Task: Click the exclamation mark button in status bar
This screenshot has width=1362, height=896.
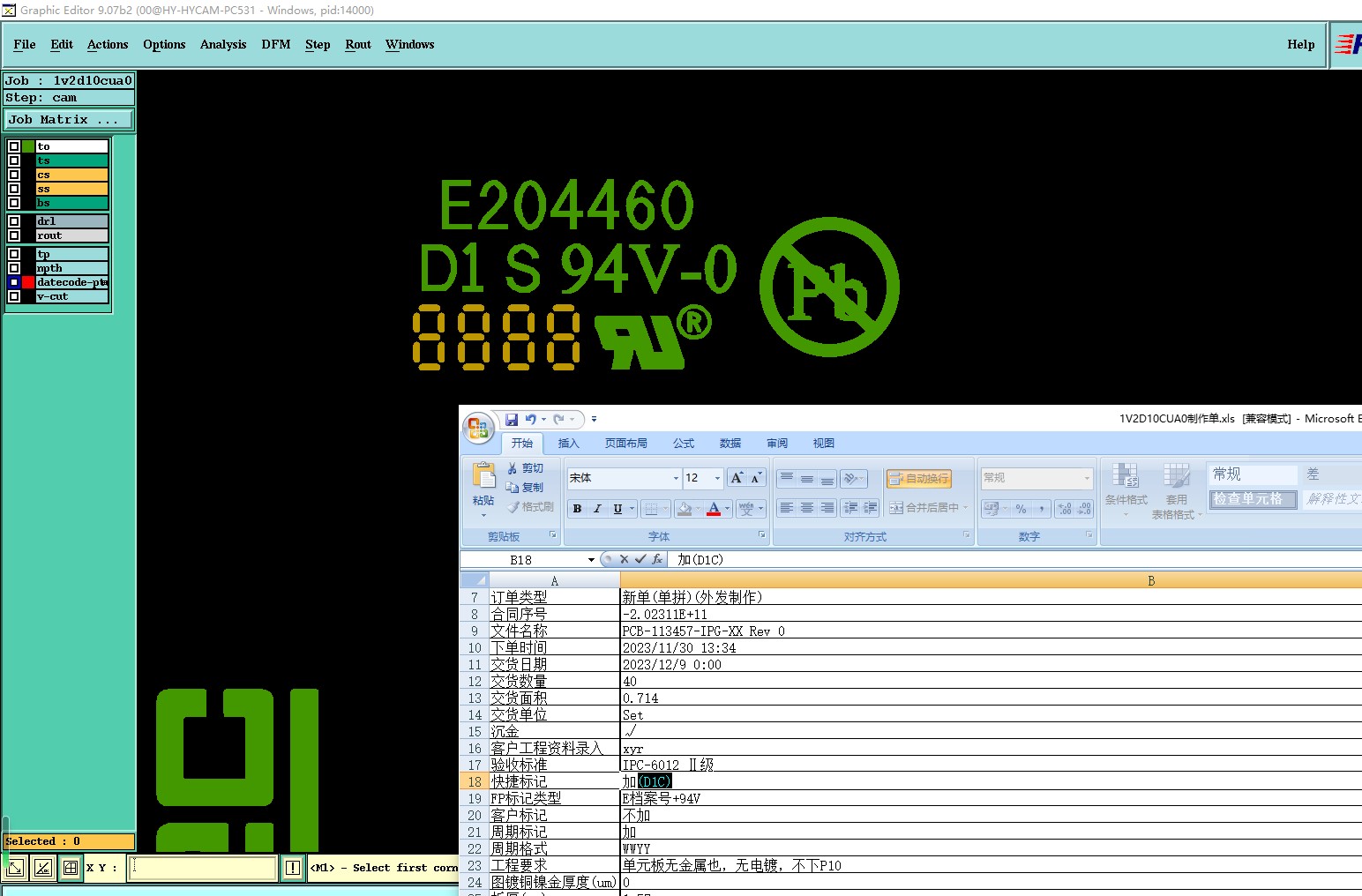Action: [x=293, y=868]
